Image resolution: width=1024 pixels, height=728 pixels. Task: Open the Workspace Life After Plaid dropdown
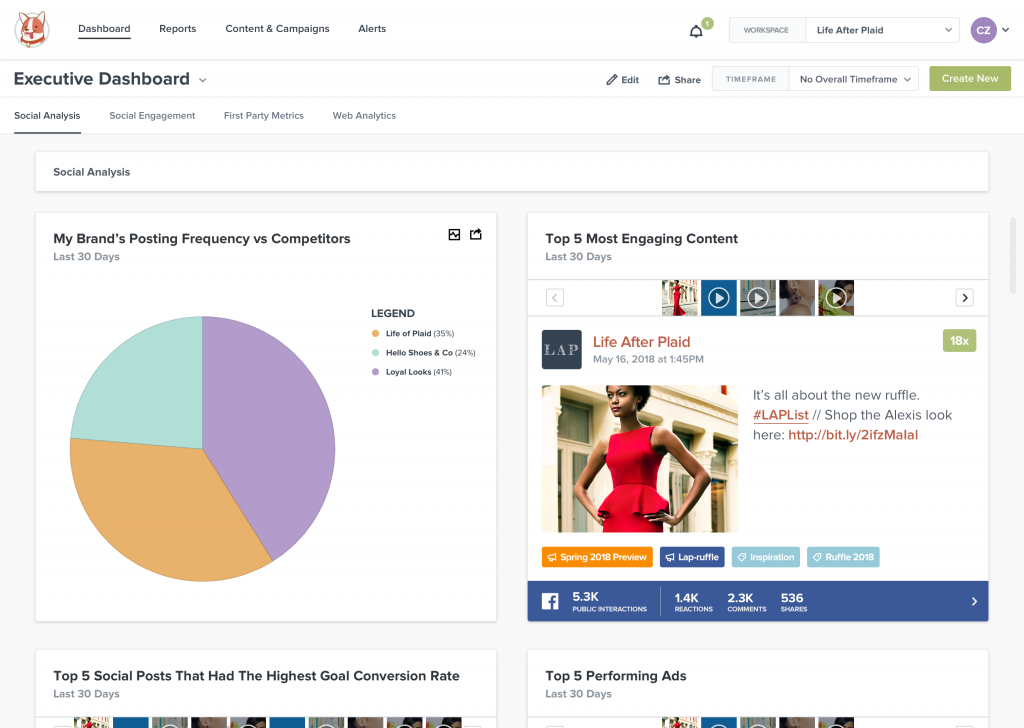(x=883, y=30)
